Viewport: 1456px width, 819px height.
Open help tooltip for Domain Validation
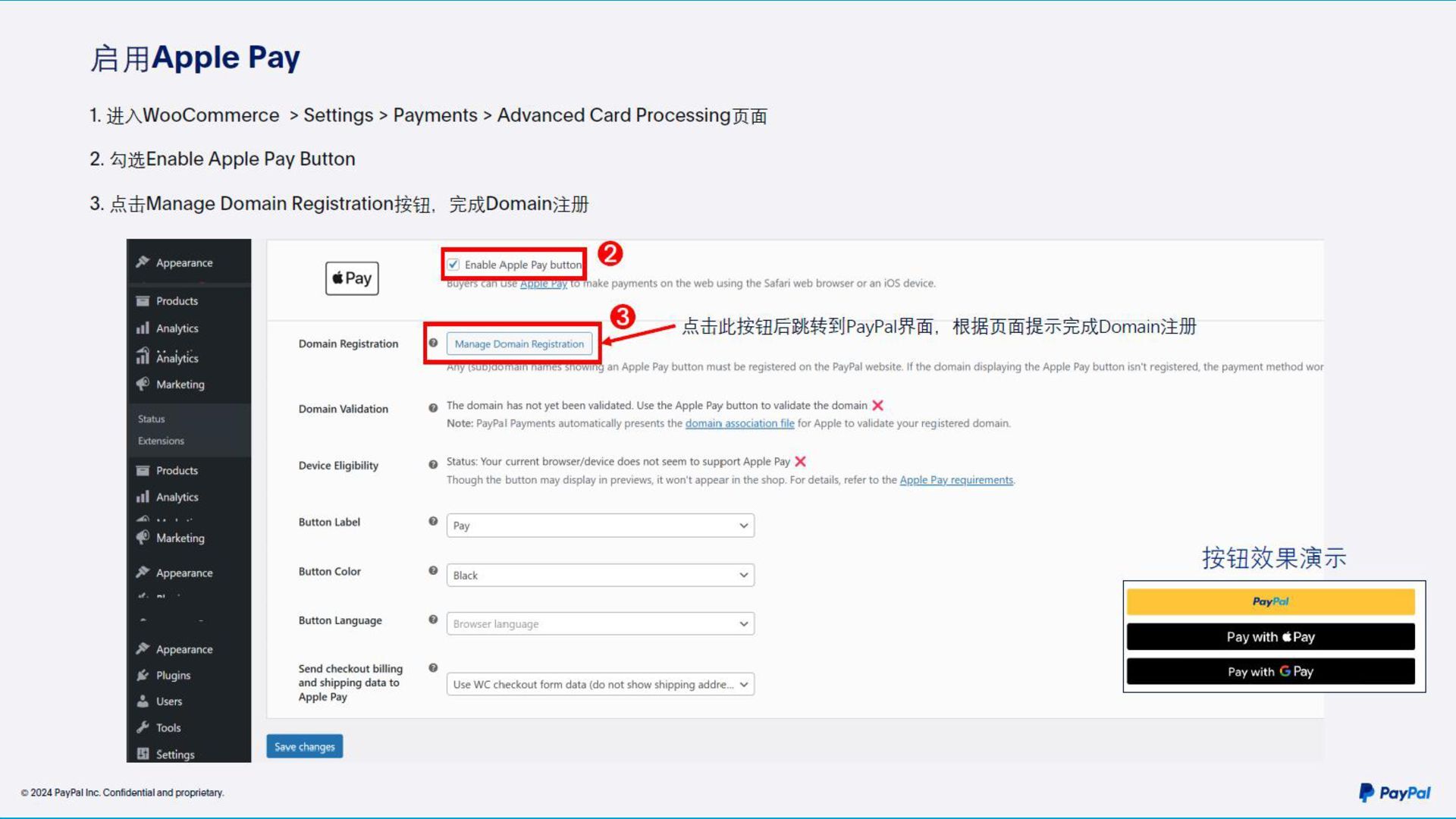pos(433,408)
